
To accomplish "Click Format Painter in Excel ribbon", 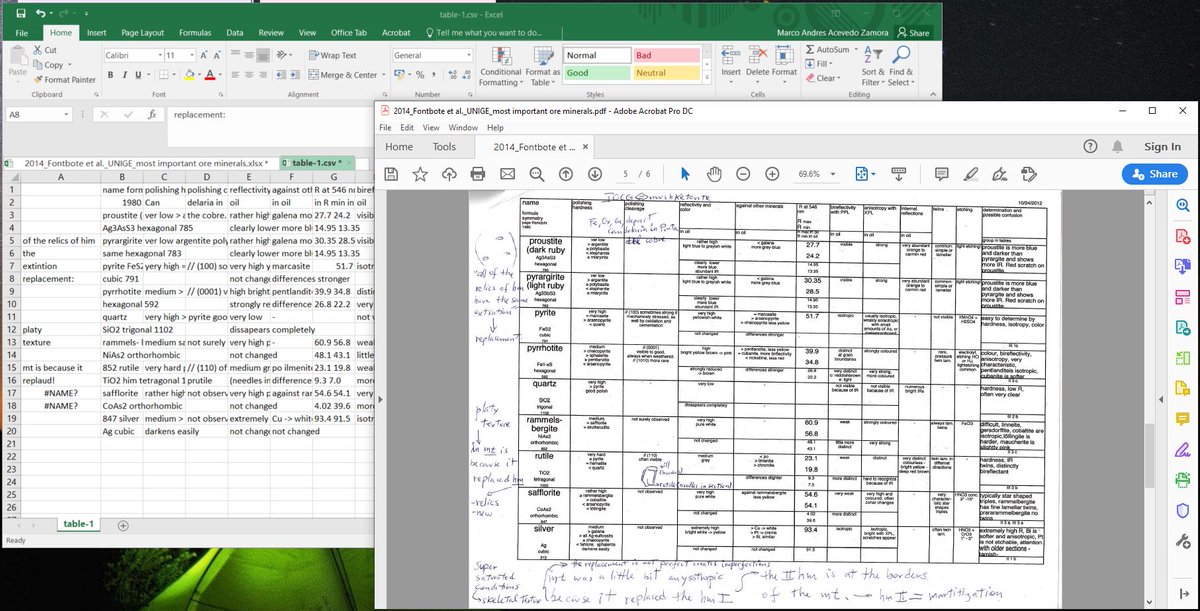I will [63, 79].
